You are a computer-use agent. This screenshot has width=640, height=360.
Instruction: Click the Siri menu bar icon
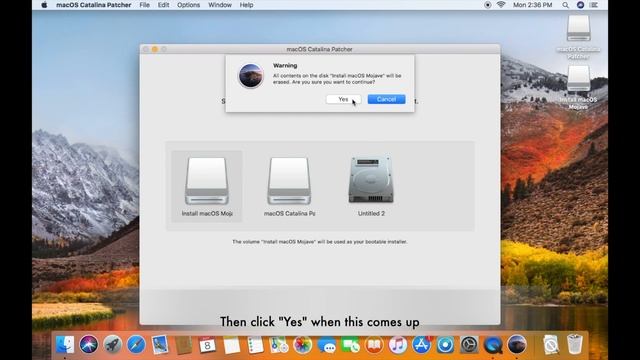(x=580, y=5)
